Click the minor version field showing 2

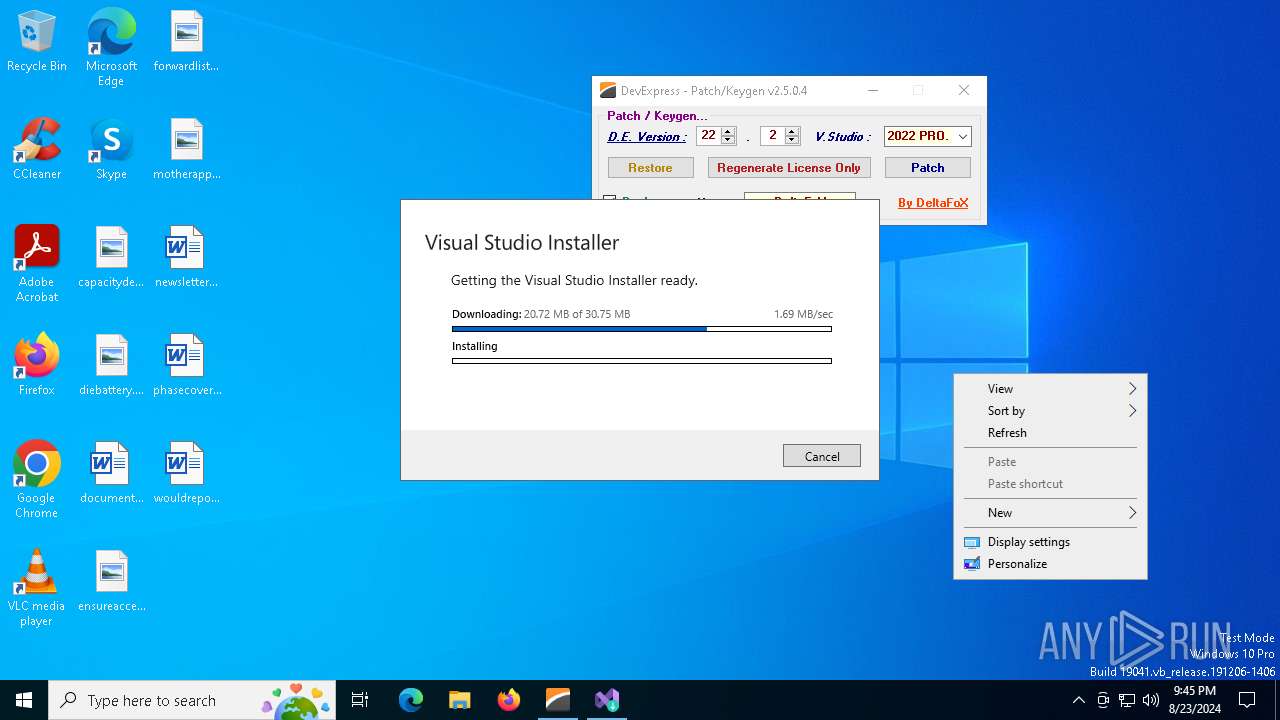click(772, 136)
